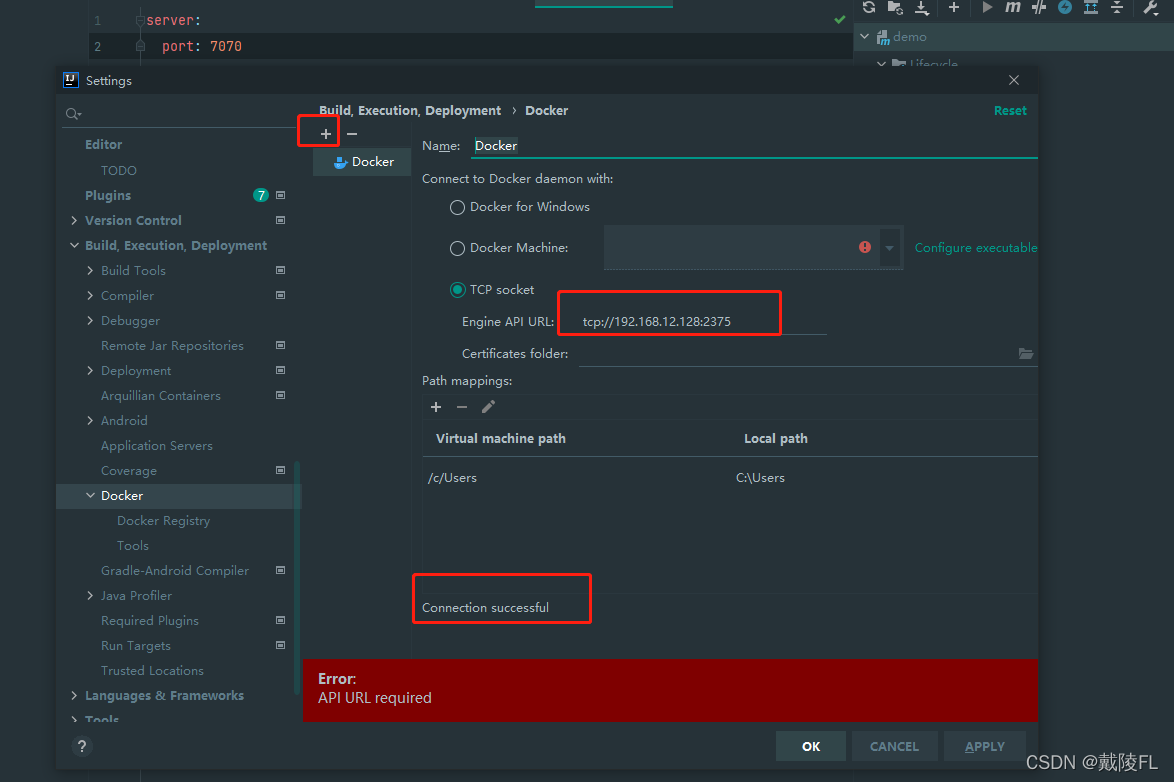Screen dimensions: 1174x782
Task: Expand Compiler settings node
Action: pyautogui.click(x=90, y=296)
